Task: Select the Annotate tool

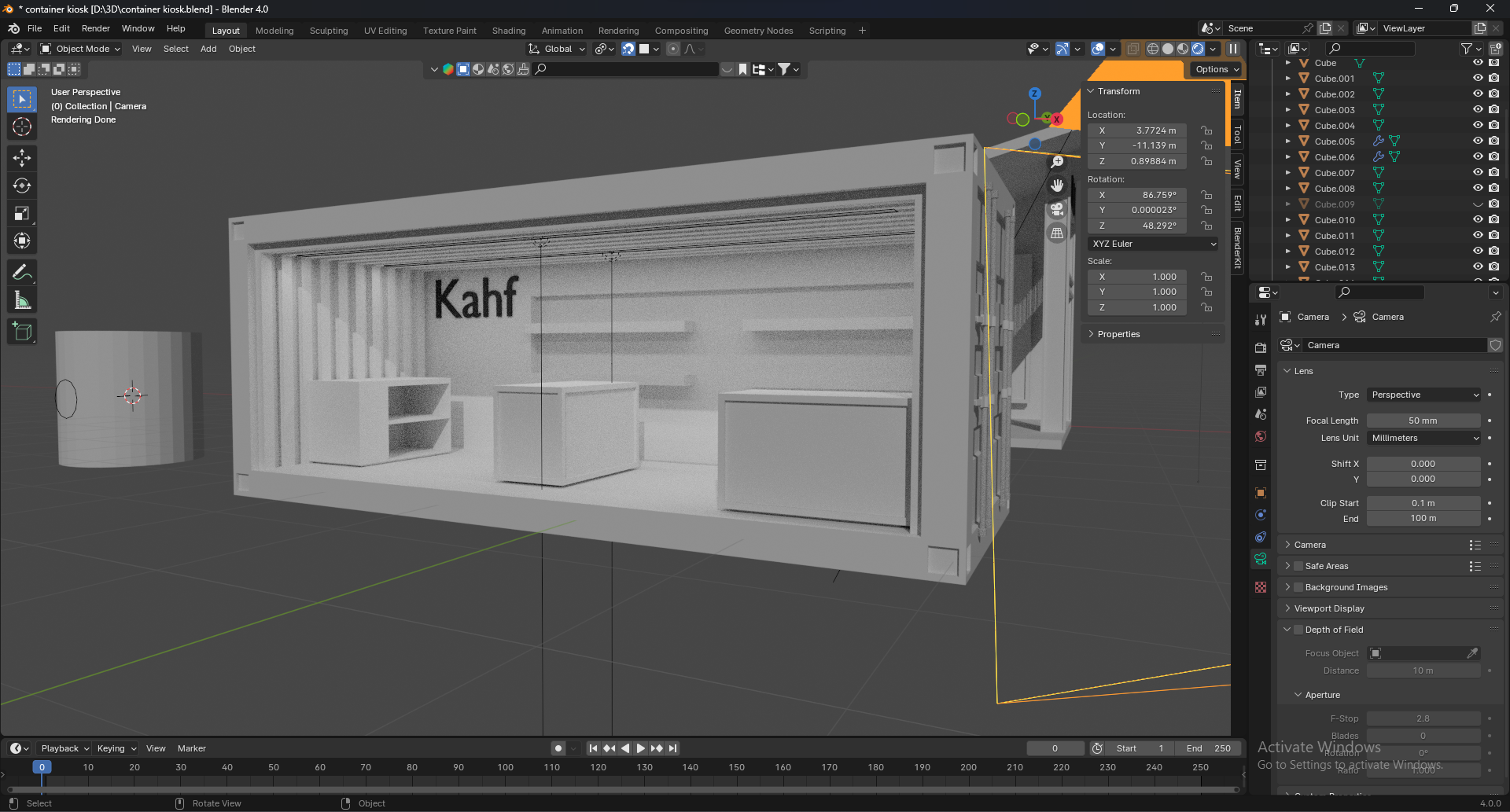Action: (22, 273)
